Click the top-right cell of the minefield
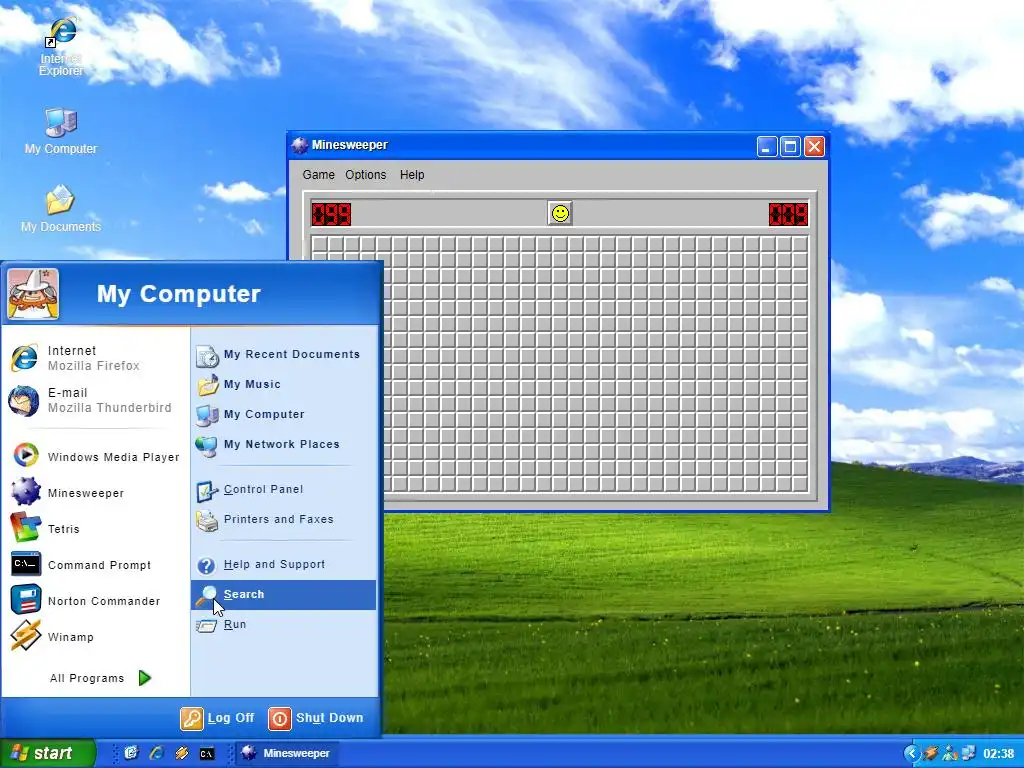This screenshot has height=768, width=1024. tap(800, 244)
